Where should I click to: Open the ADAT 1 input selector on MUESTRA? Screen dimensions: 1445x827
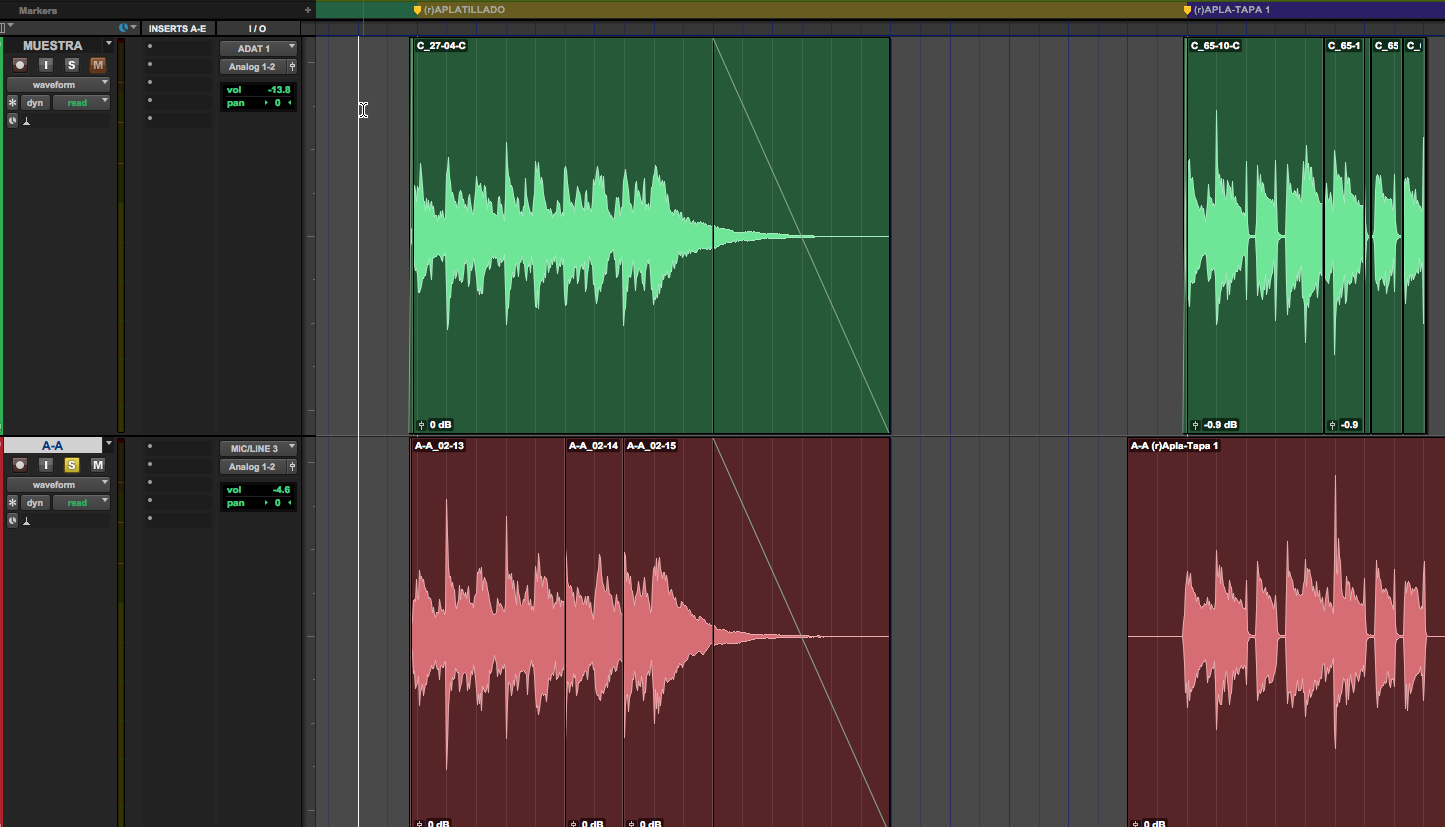pyautogui.click(x=257, y=47)
